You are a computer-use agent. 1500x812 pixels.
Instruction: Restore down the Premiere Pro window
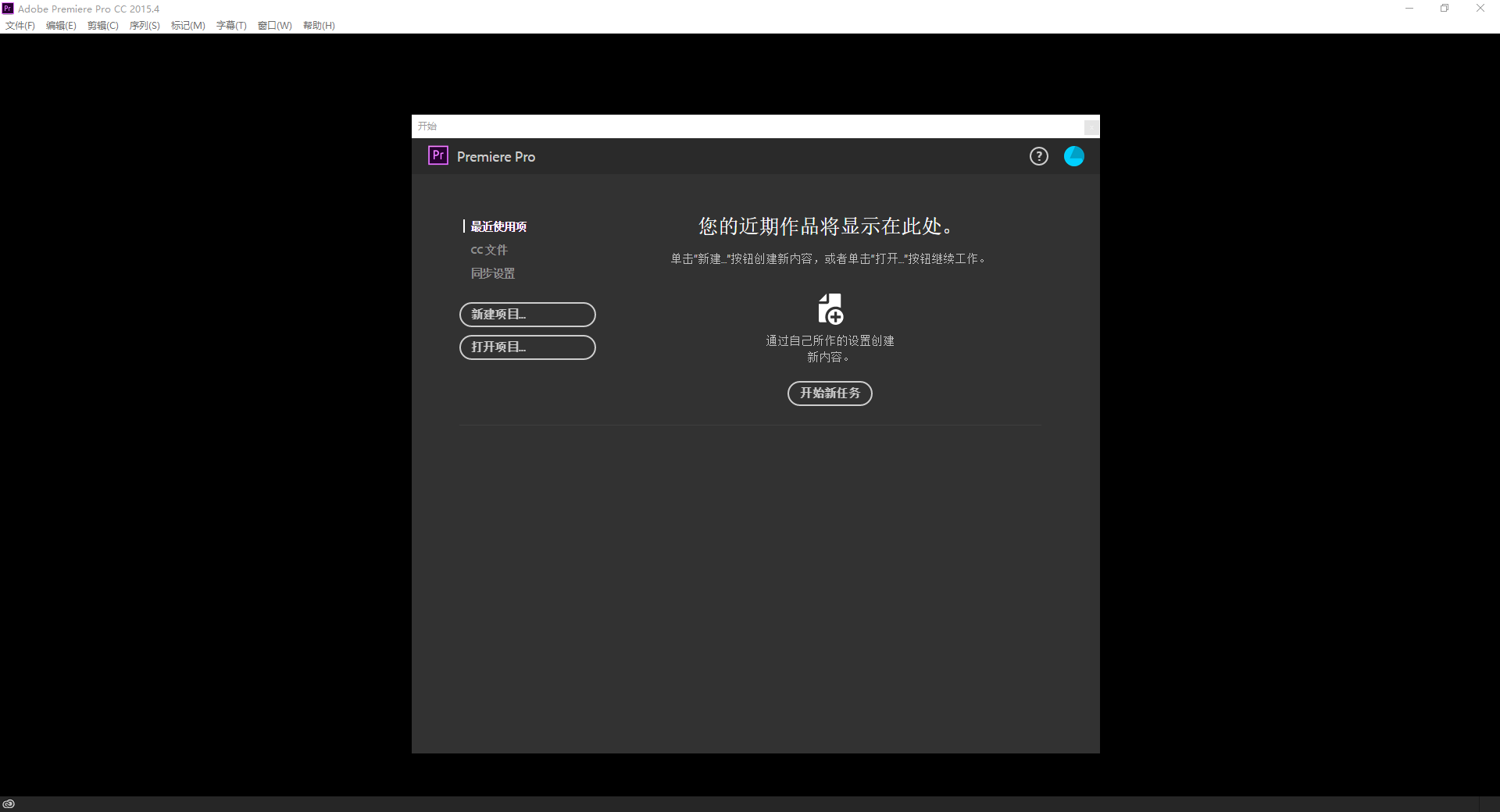[x=1445, y=9]
